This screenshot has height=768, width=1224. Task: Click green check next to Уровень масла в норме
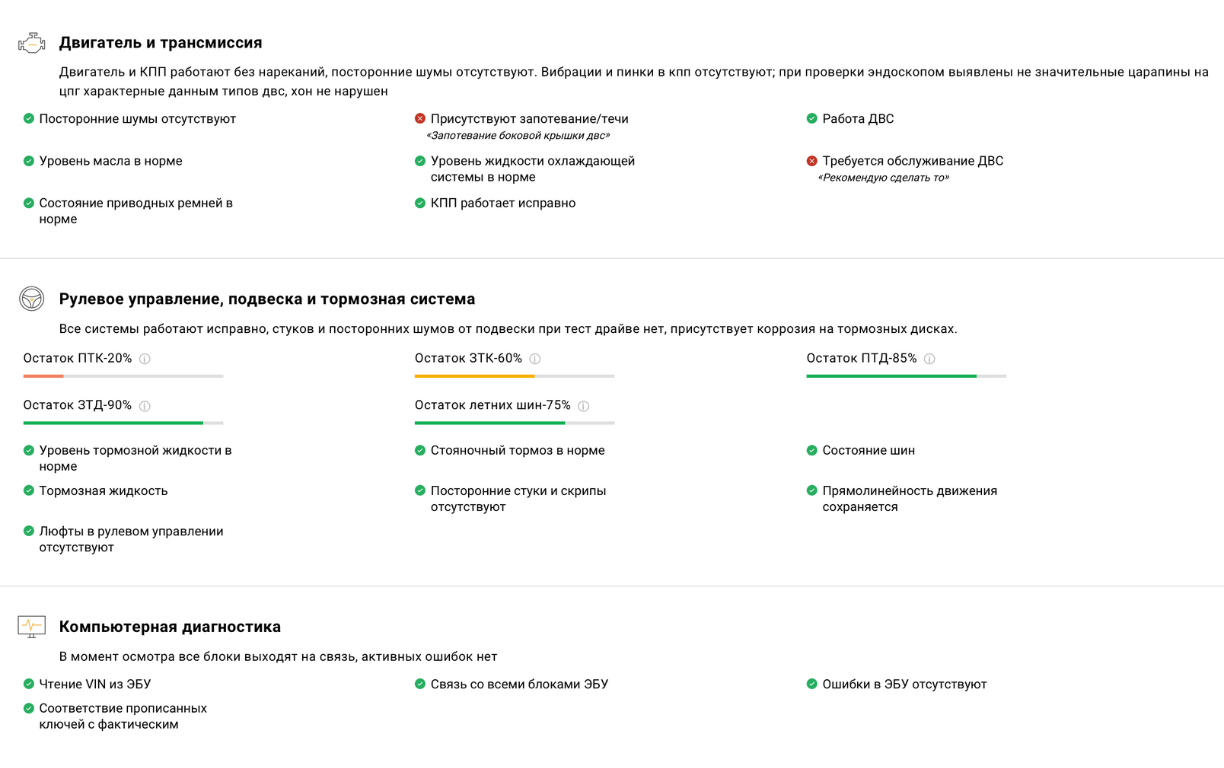pos(29,161)
